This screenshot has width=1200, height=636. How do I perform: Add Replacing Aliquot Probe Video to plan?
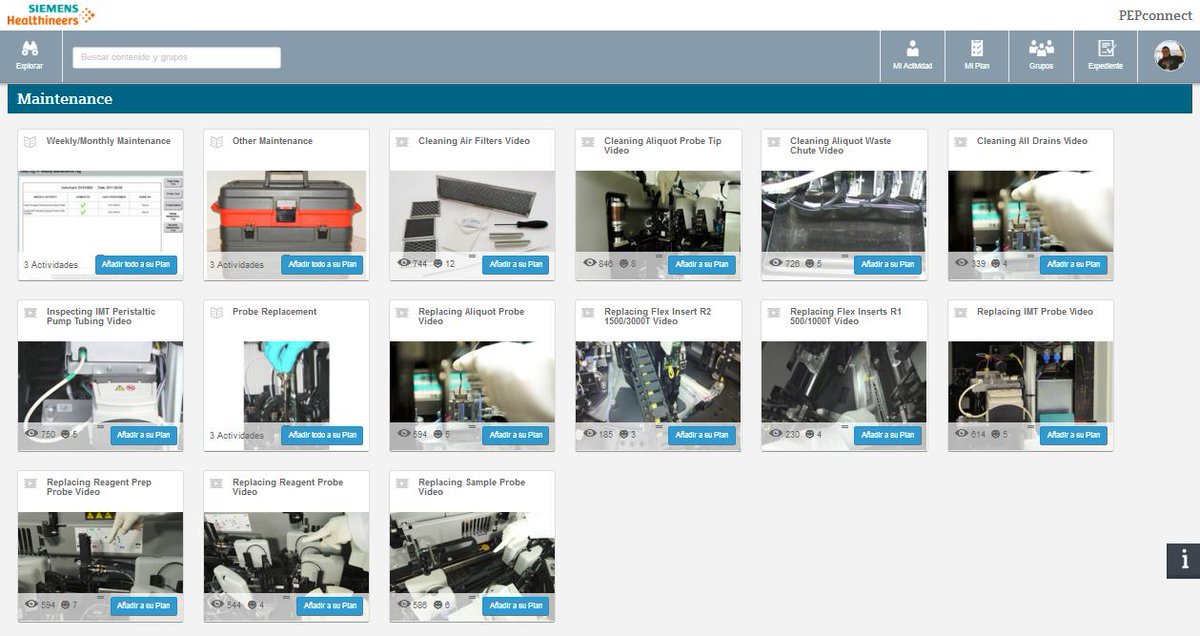(516, 436)
